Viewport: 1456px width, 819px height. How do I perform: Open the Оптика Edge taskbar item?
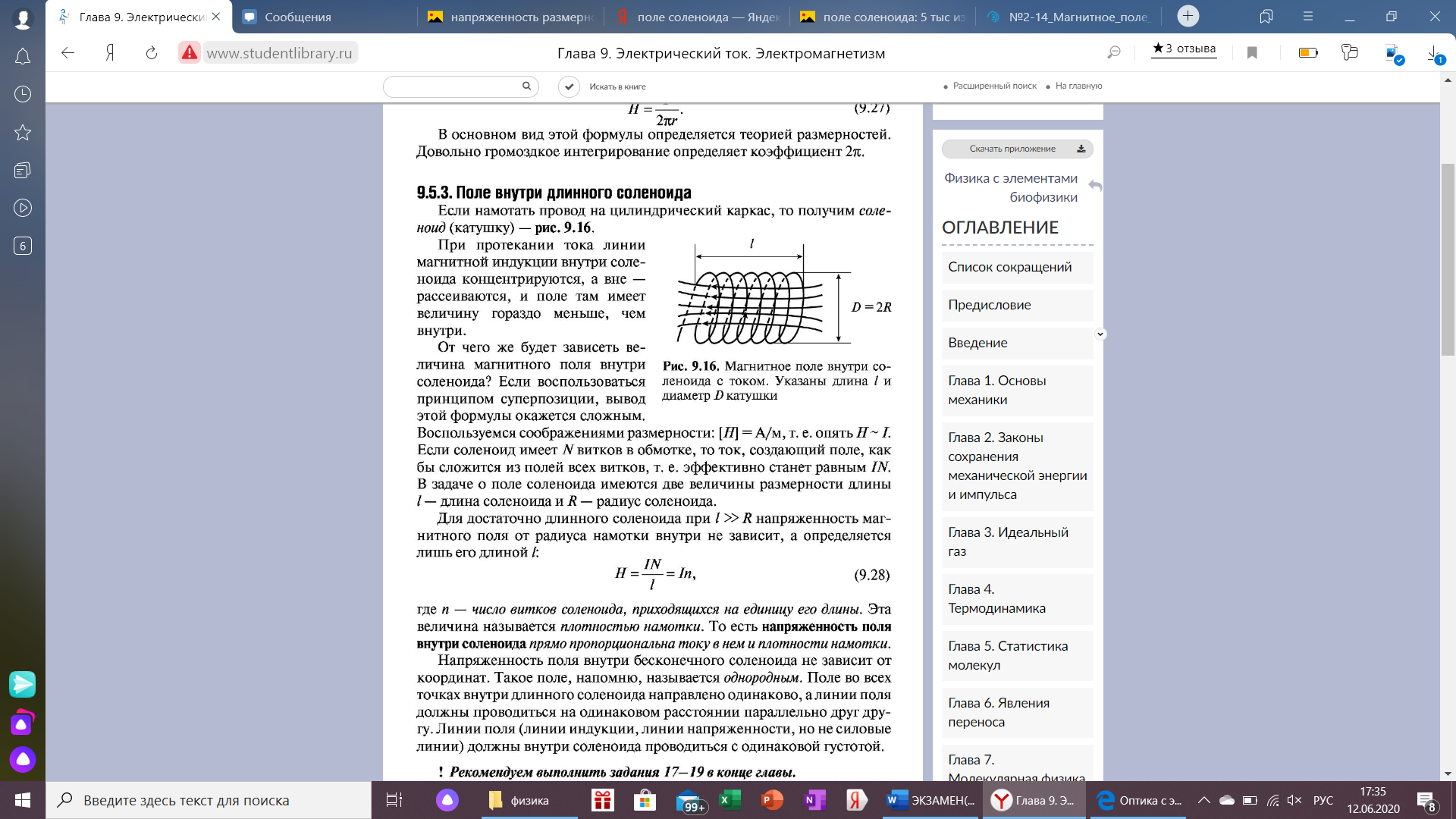coord(1139,800)
